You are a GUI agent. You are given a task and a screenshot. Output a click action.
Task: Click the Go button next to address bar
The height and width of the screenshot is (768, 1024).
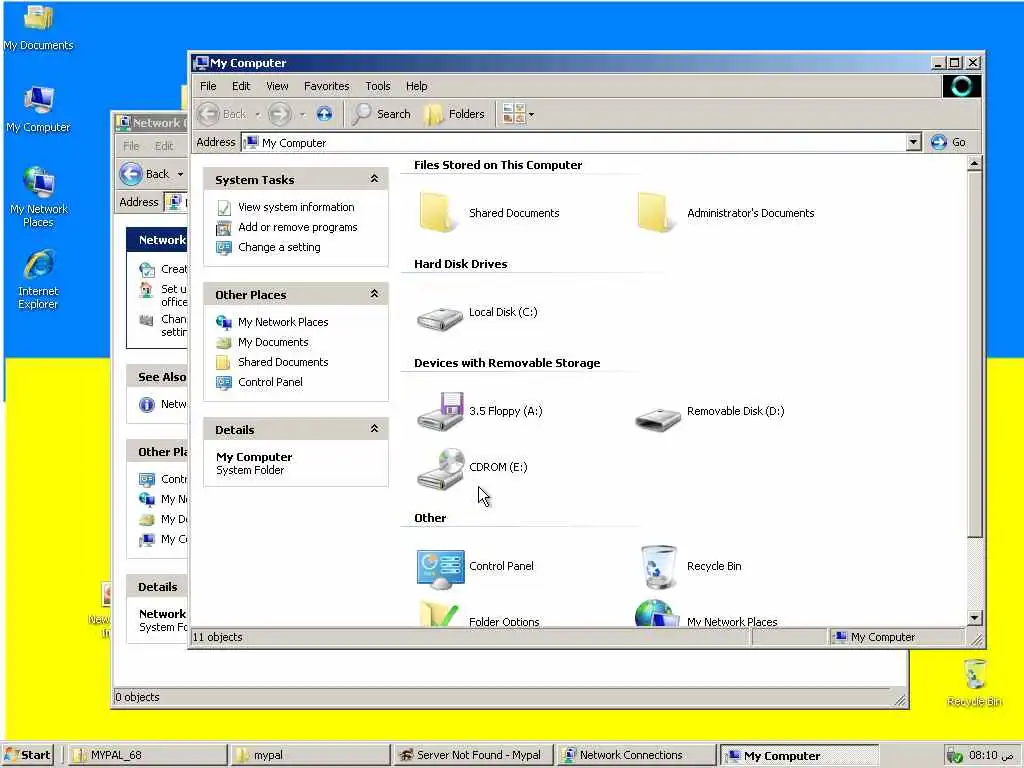coord(948,142)
